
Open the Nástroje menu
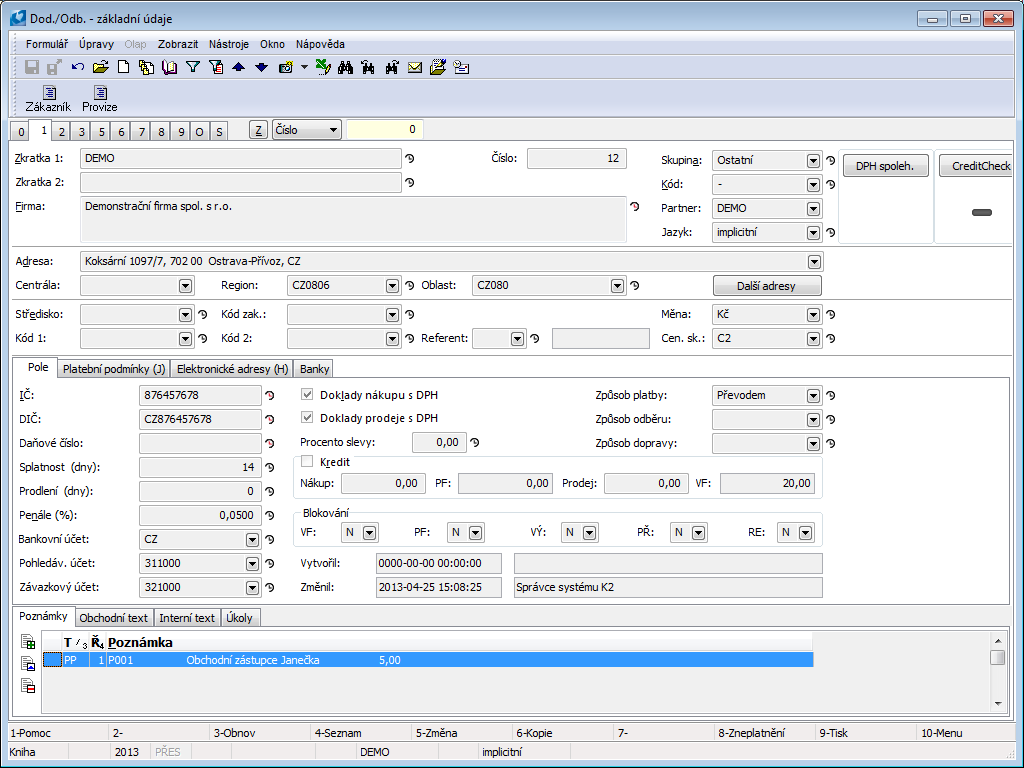[229, 44]
